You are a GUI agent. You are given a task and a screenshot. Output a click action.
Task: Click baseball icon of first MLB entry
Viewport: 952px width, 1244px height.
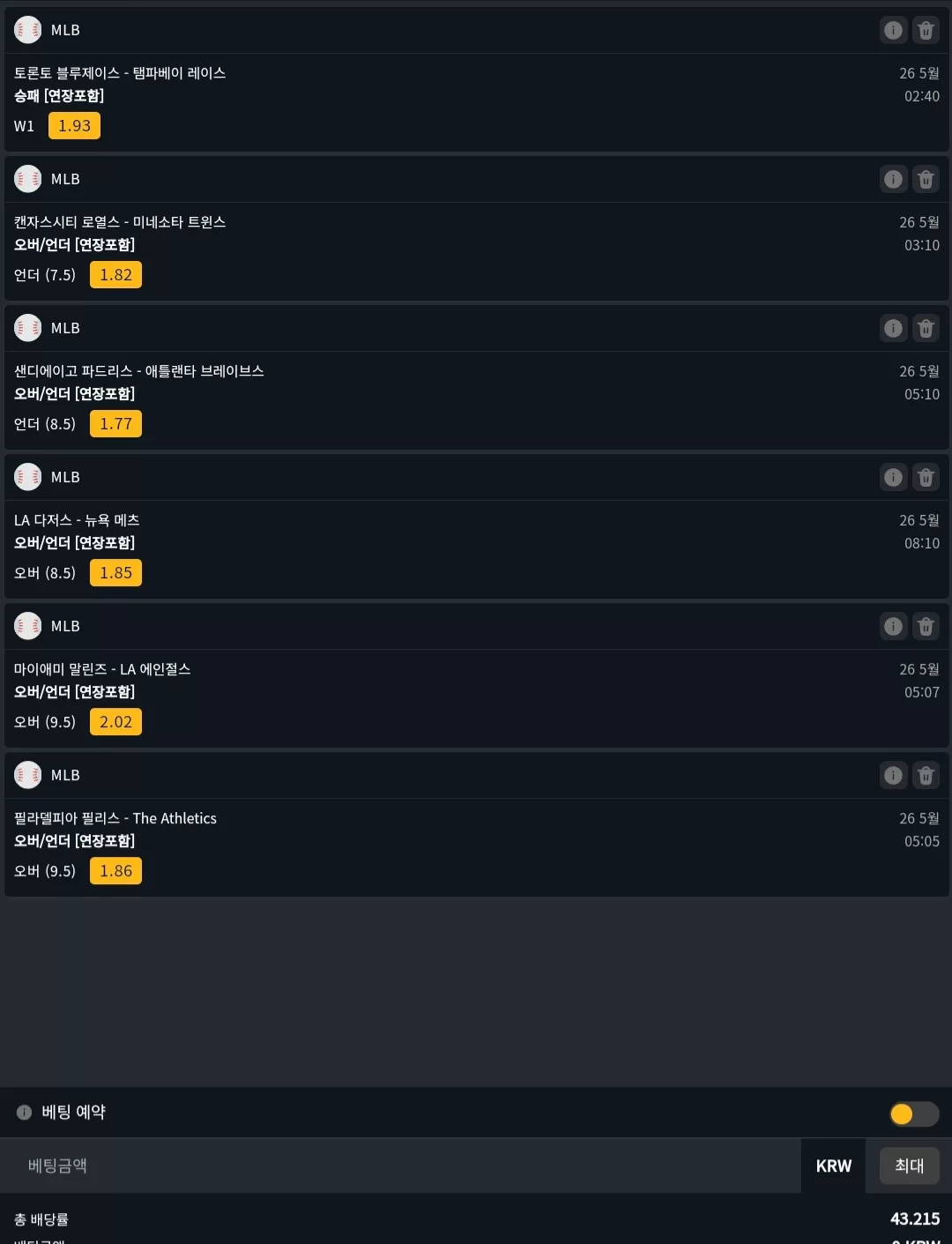28,30
